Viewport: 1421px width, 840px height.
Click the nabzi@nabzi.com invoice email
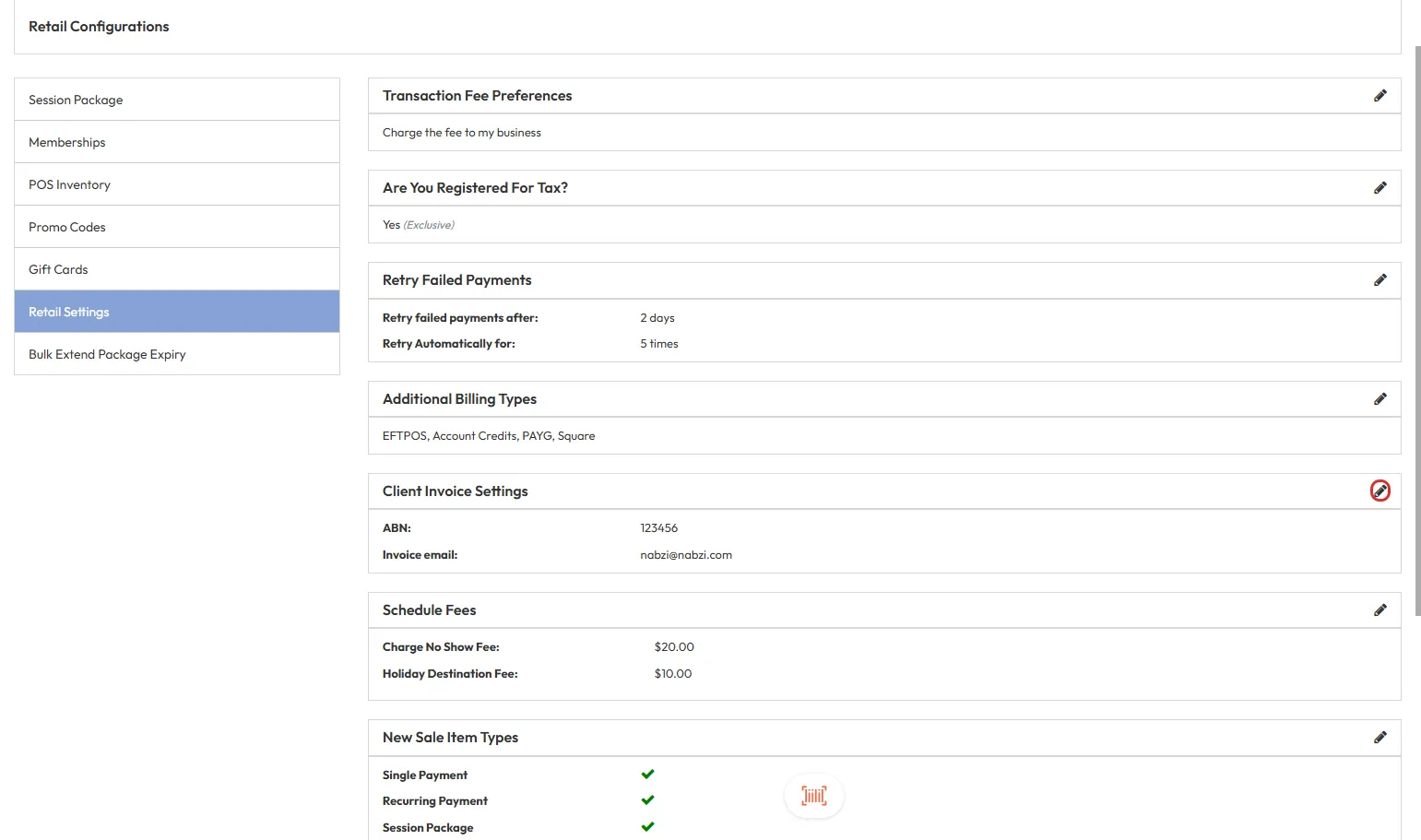[685, 555]
